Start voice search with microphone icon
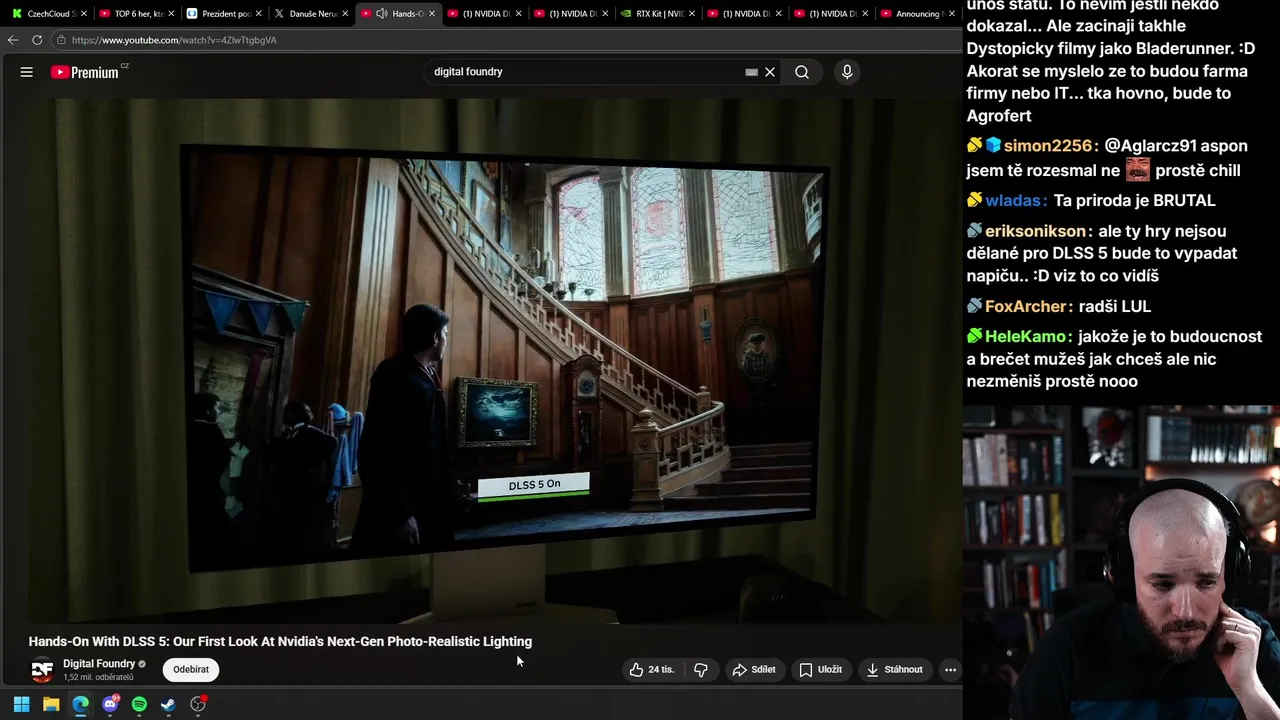Screen dimensions: 1280x720 point(847,72)
